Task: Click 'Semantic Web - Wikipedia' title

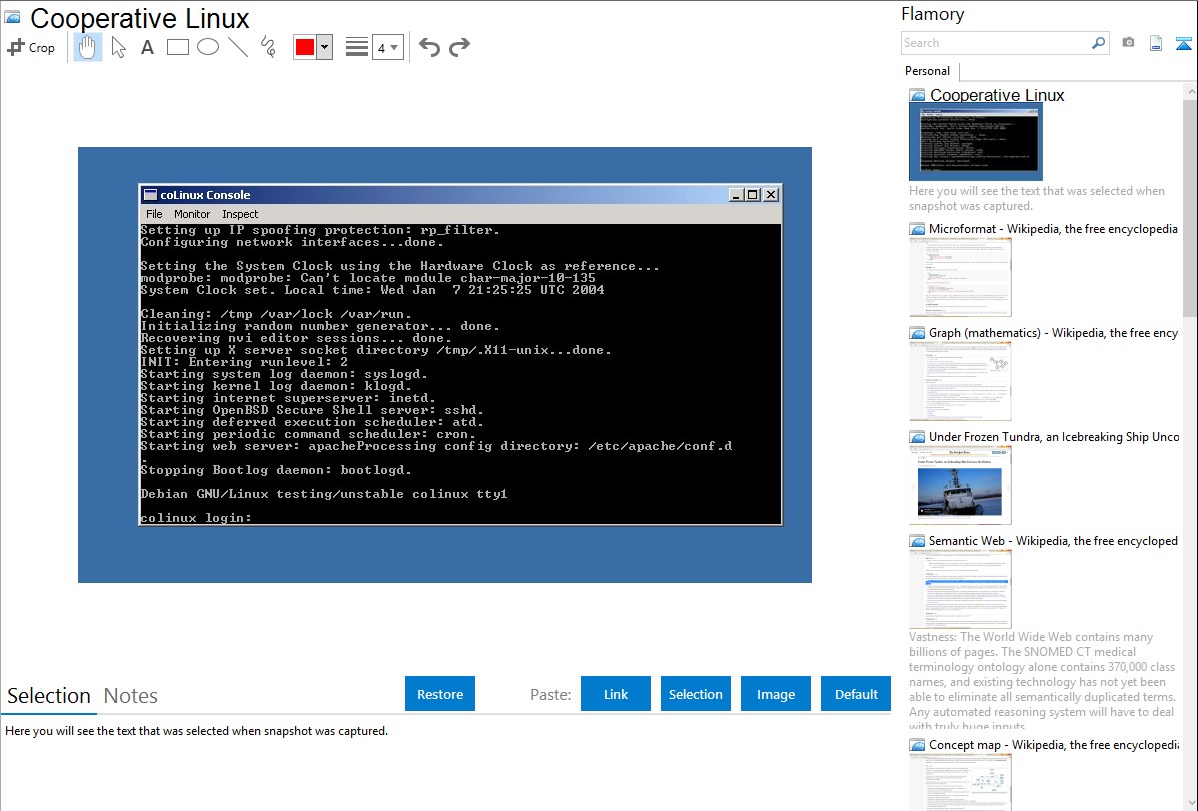Action: (1053, 541)
